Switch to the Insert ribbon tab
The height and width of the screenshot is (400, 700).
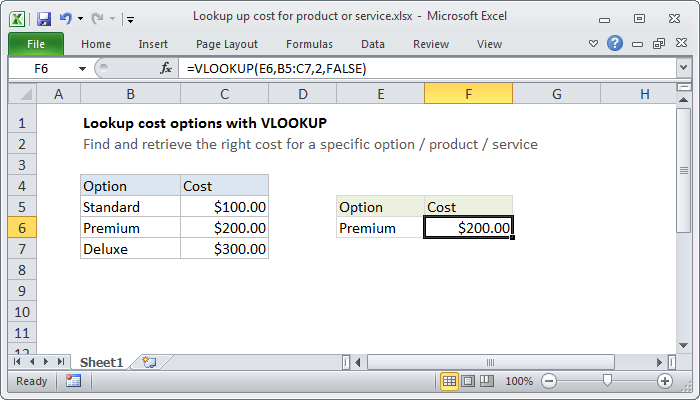tap(153, 44)
